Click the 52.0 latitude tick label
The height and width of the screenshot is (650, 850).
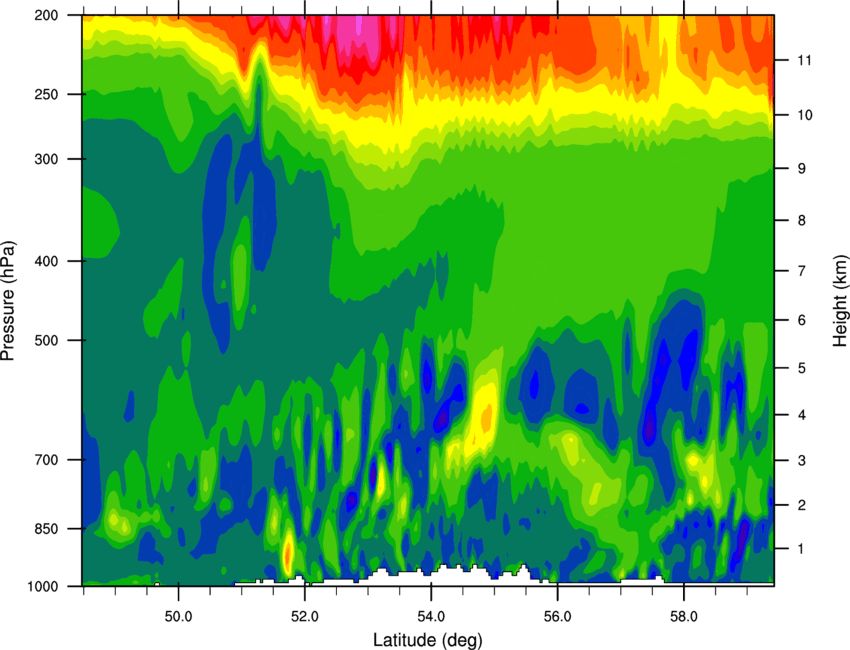tap(305, 616)
